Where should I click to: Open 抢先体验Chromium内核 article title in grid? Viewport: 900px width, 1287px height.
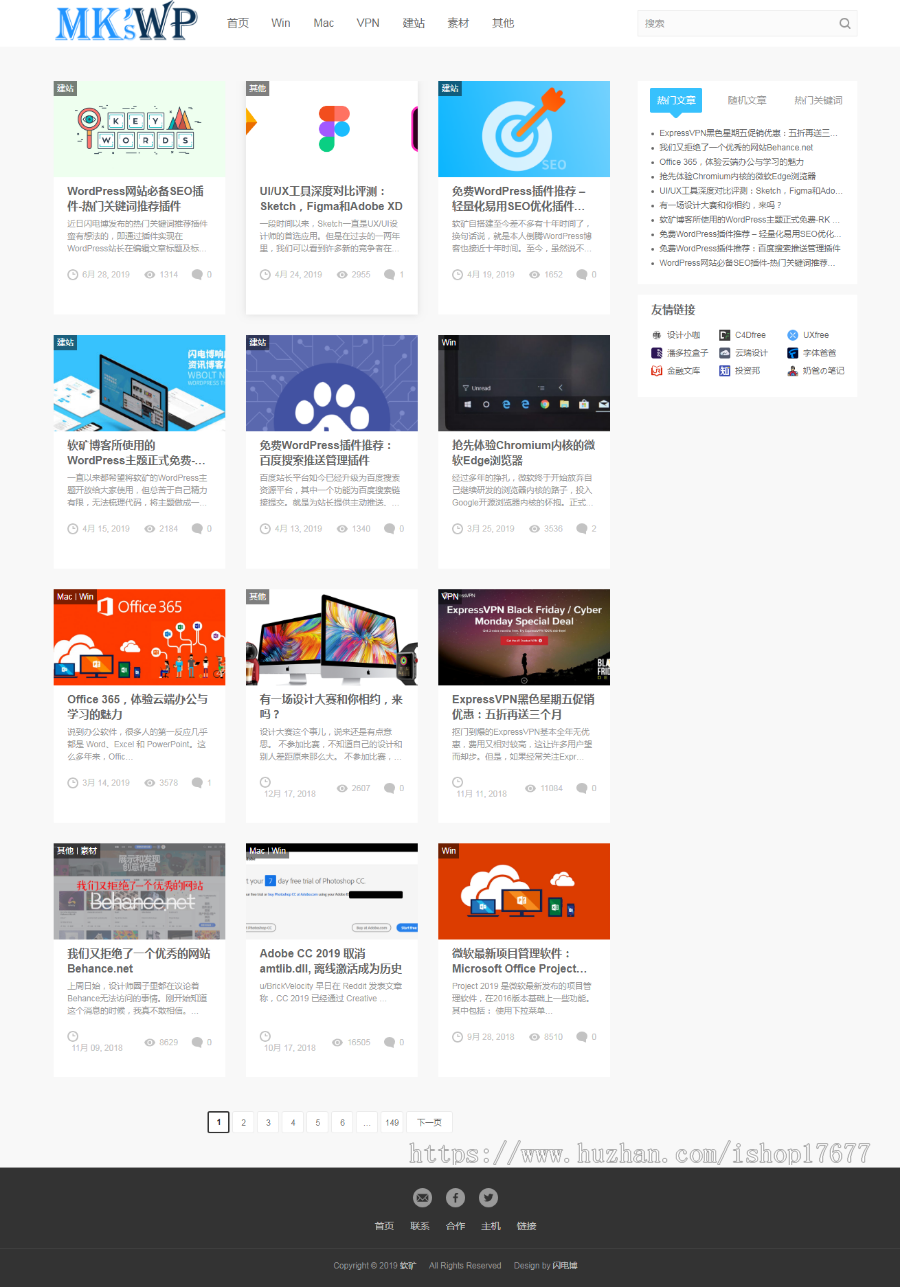tap(523, 452)
